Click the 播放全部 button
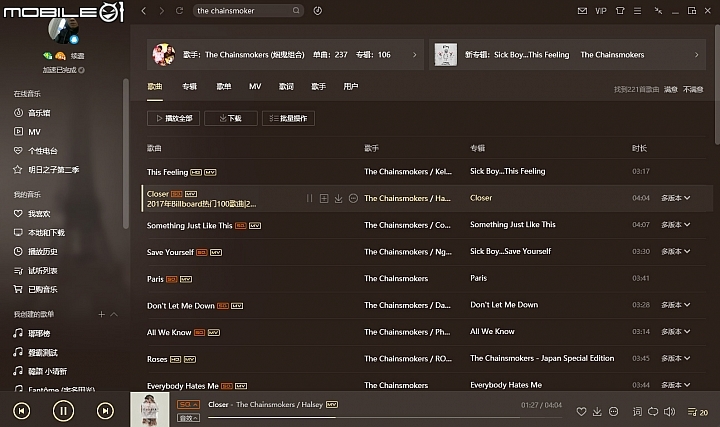This screenshot has height=427, width=720. coord(173,118)
